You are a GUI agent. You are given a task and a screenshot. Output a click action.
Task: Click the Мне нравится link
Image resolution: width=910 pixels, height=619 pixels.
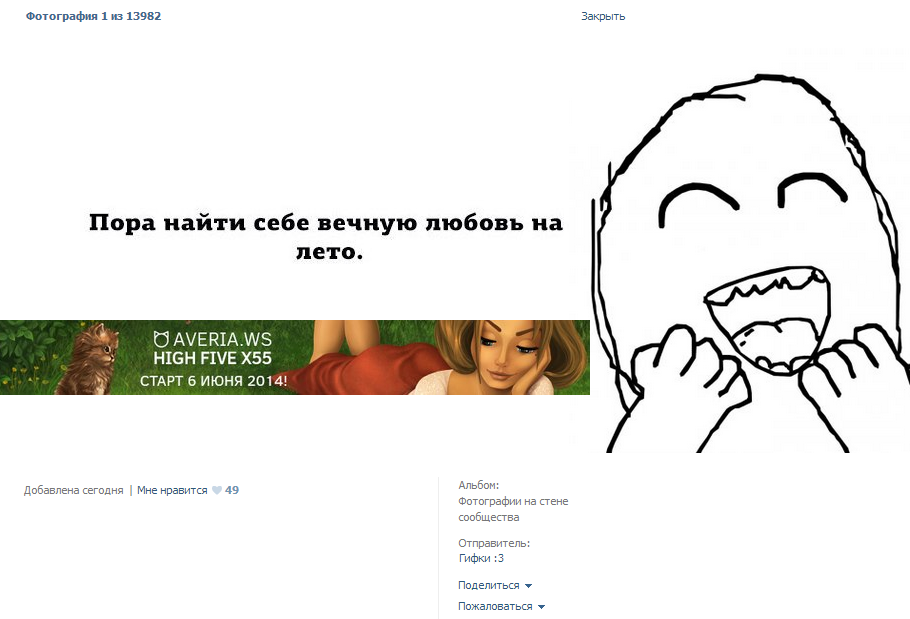[172, 490]
